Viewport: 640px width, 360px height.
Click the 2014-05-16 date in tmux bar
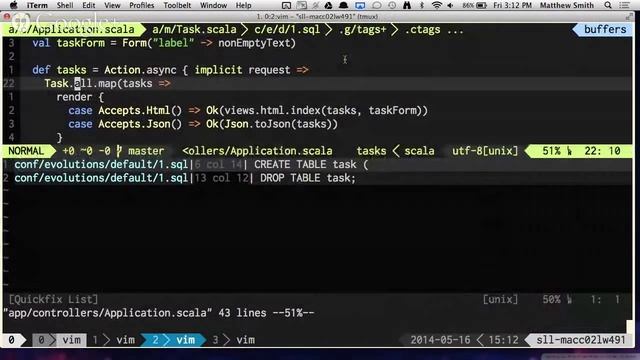click(x=440, y=340)
